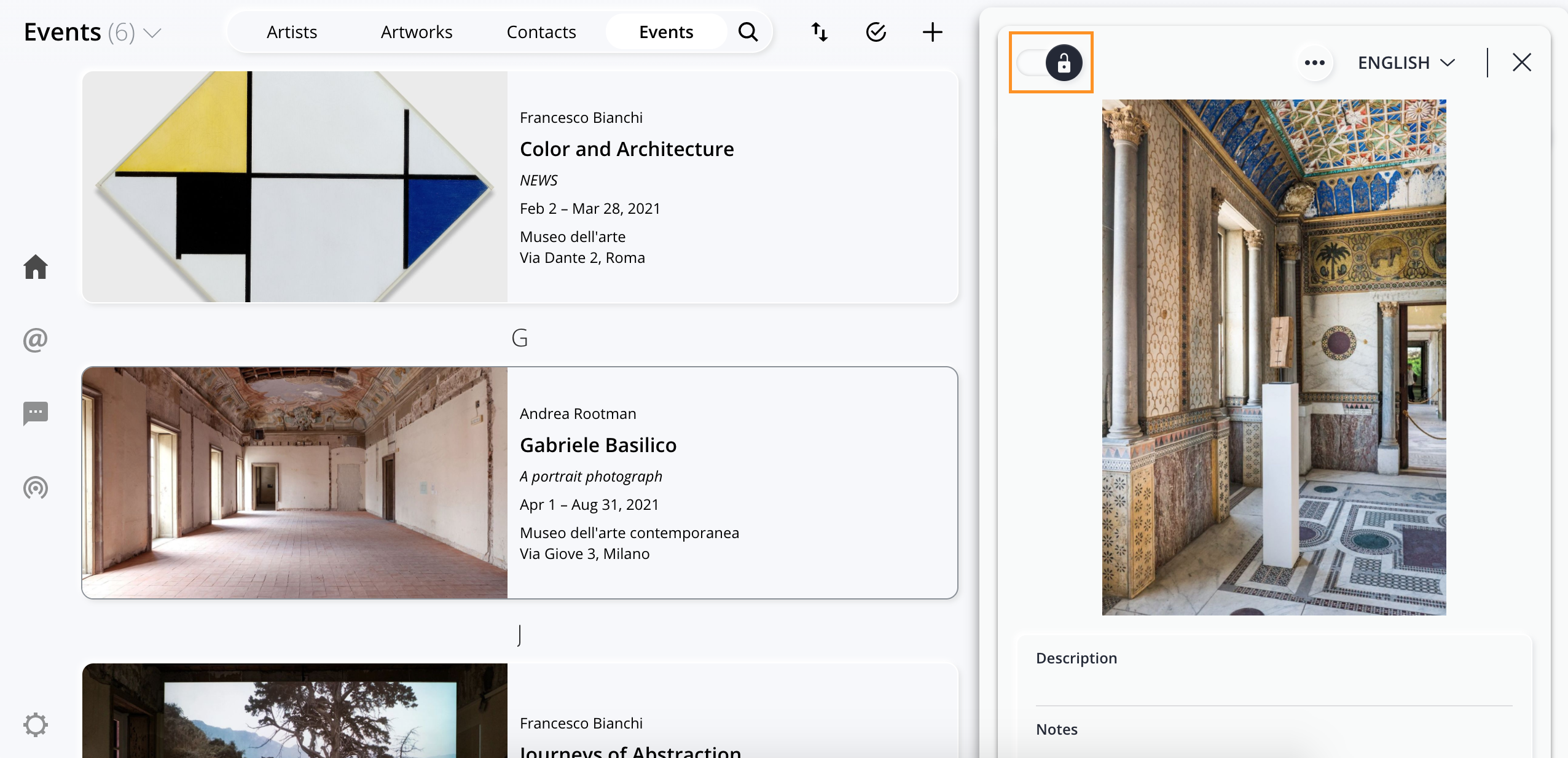This screenshot has height=758, width=1568.
Task: Click the 'Apr 1 – Aug 31, 2021' date
Action: (x=589, y=504)
